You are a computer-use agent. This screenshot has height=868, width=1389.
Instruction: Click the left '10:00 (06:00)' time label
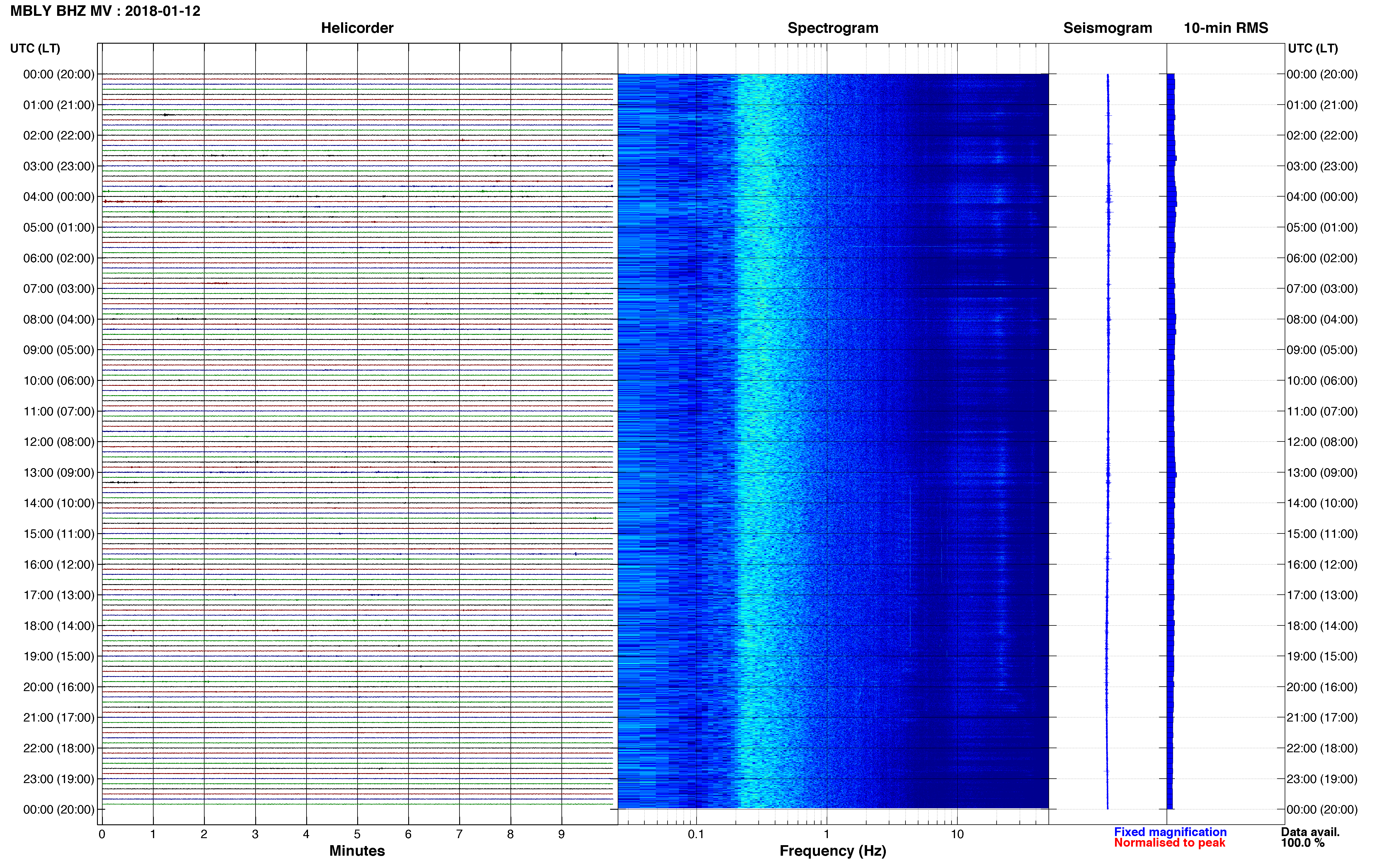[x=59, y=381]
